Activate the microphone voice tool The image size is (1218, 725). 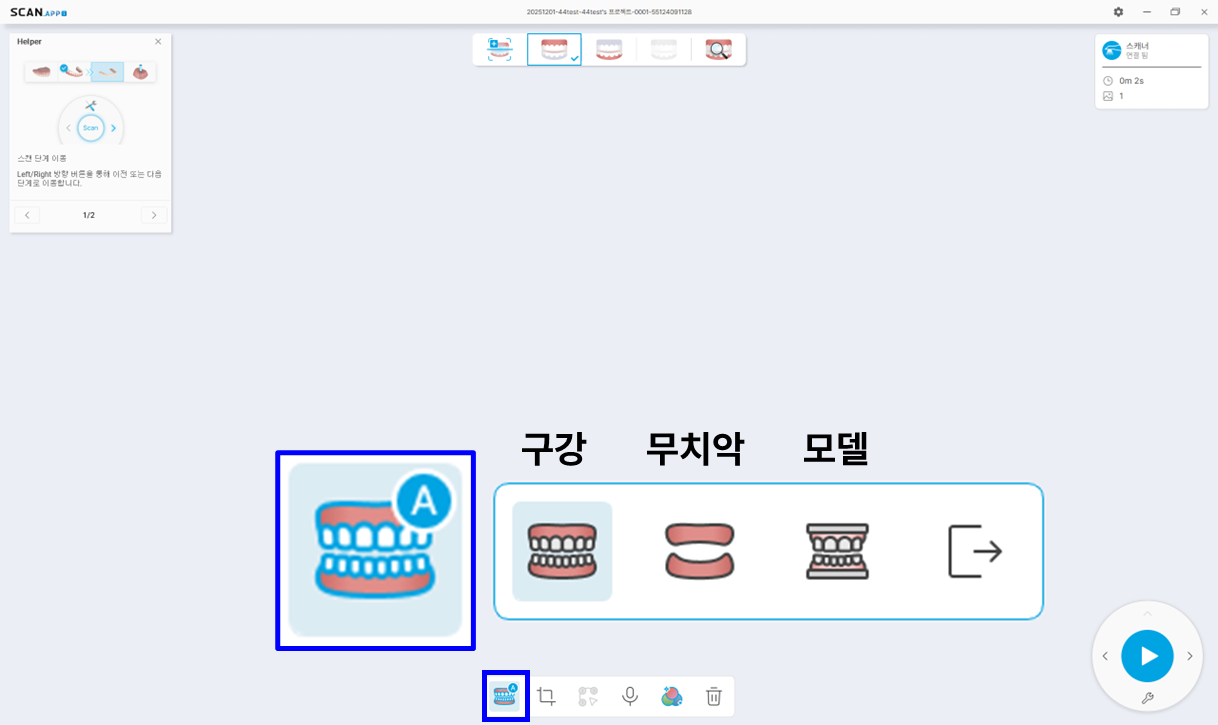(630, 697)
